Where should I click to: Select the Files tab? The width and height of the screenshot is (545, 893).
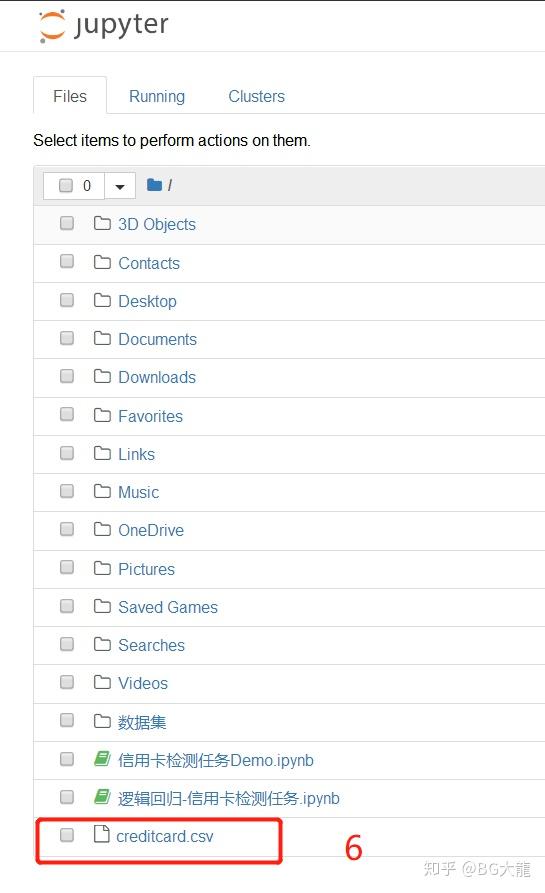(x=70, y=96)
